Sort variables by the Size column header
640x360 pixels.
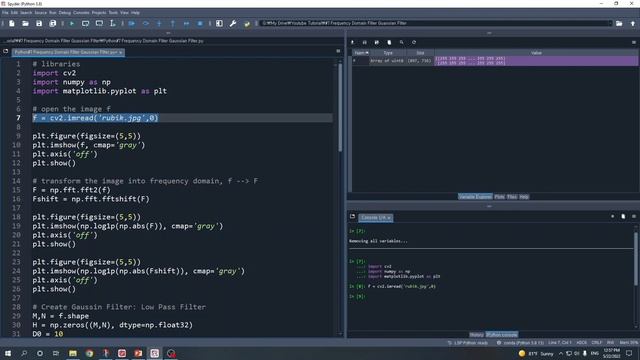(x=420, y=53)
